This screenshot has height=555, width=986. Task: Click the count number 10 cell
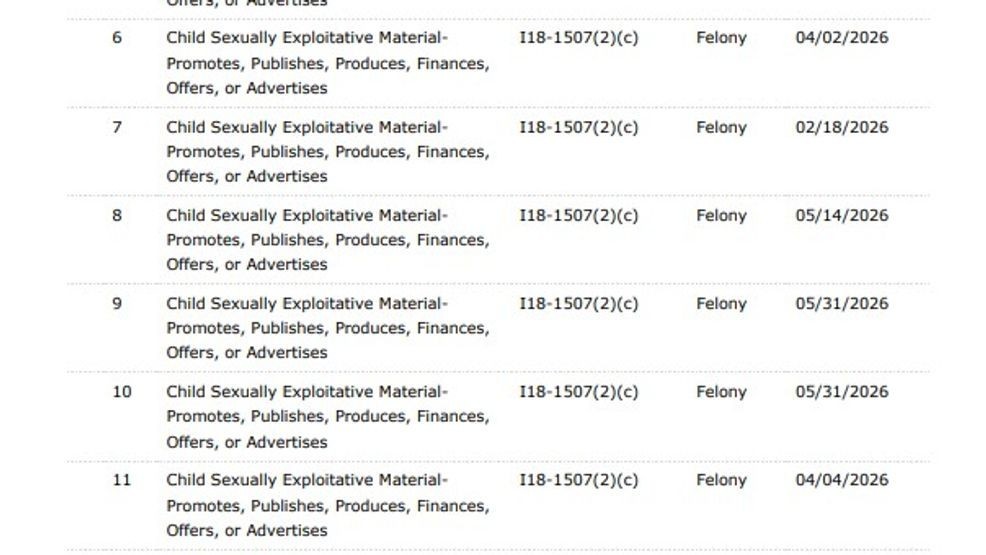[122, 392]
